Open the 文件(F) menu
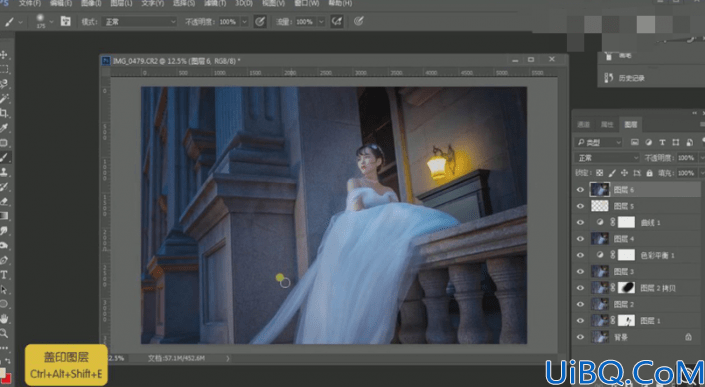This screenshot has width=705, height=387. (x=30, y=3)
